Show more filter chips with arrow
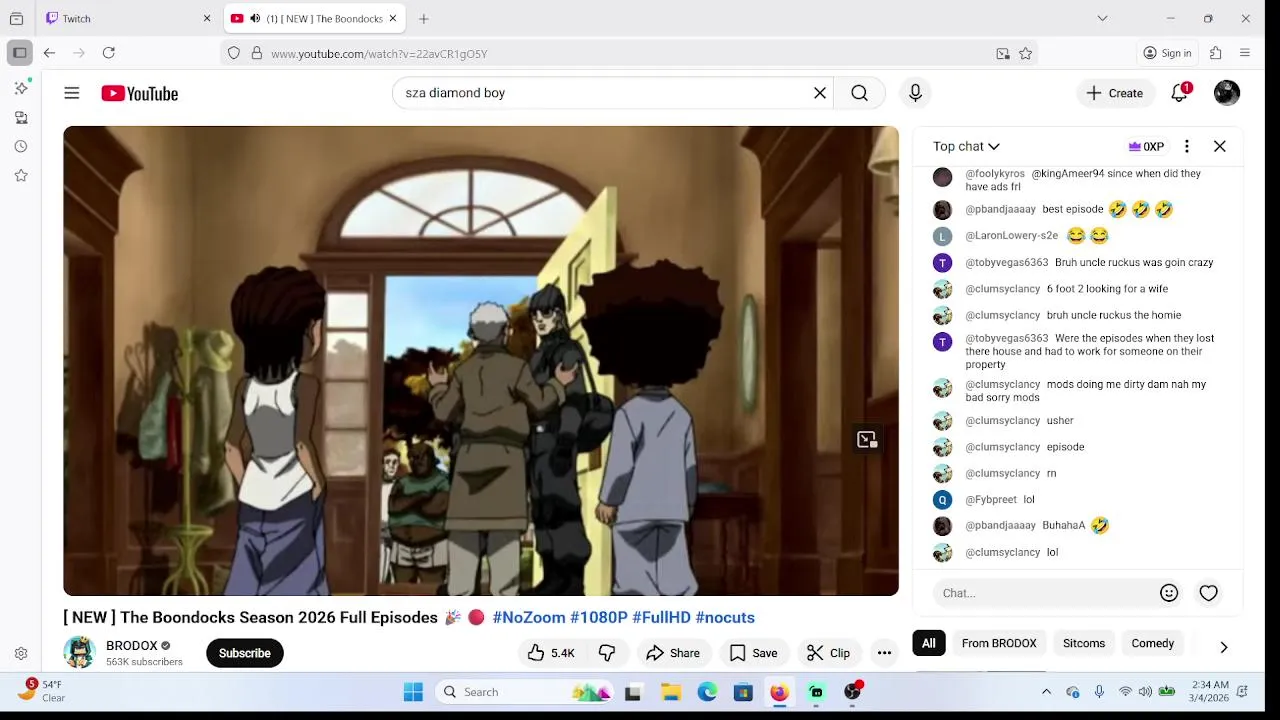The height and width of the screenshot is (720, 1280). tap(1224, 647)
